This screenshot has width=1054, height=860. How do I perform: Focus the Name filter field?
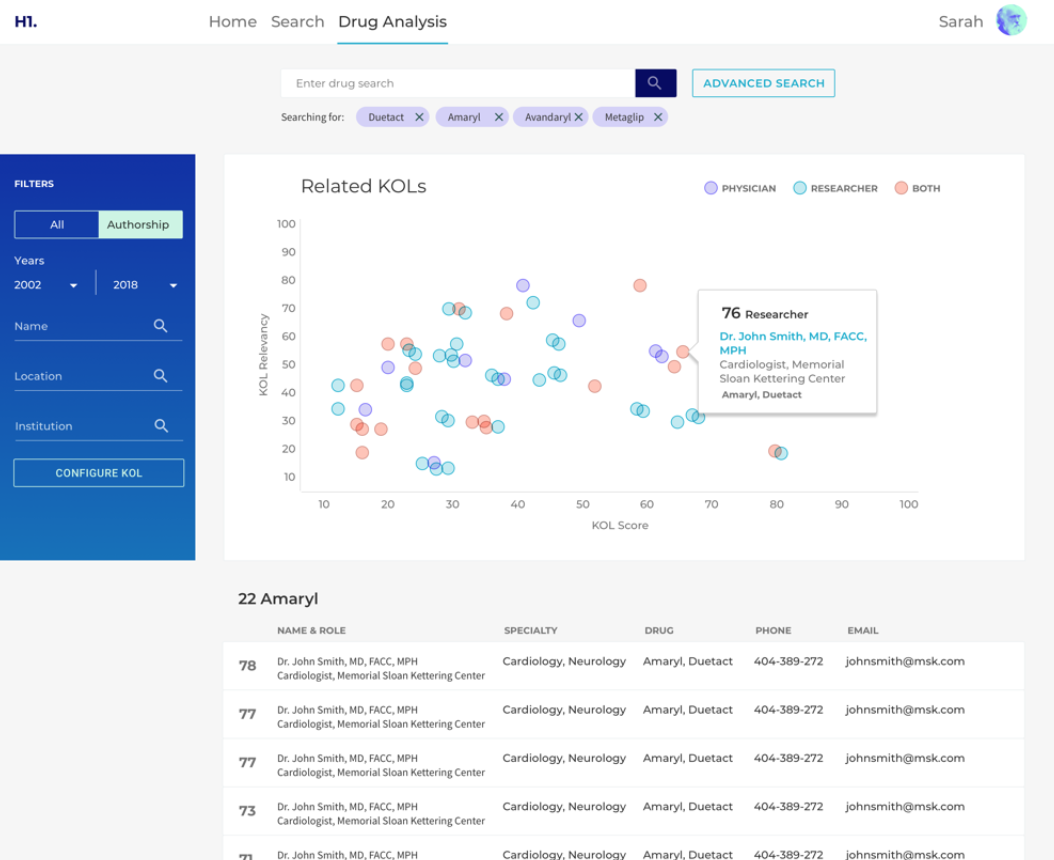coord(98,326)
